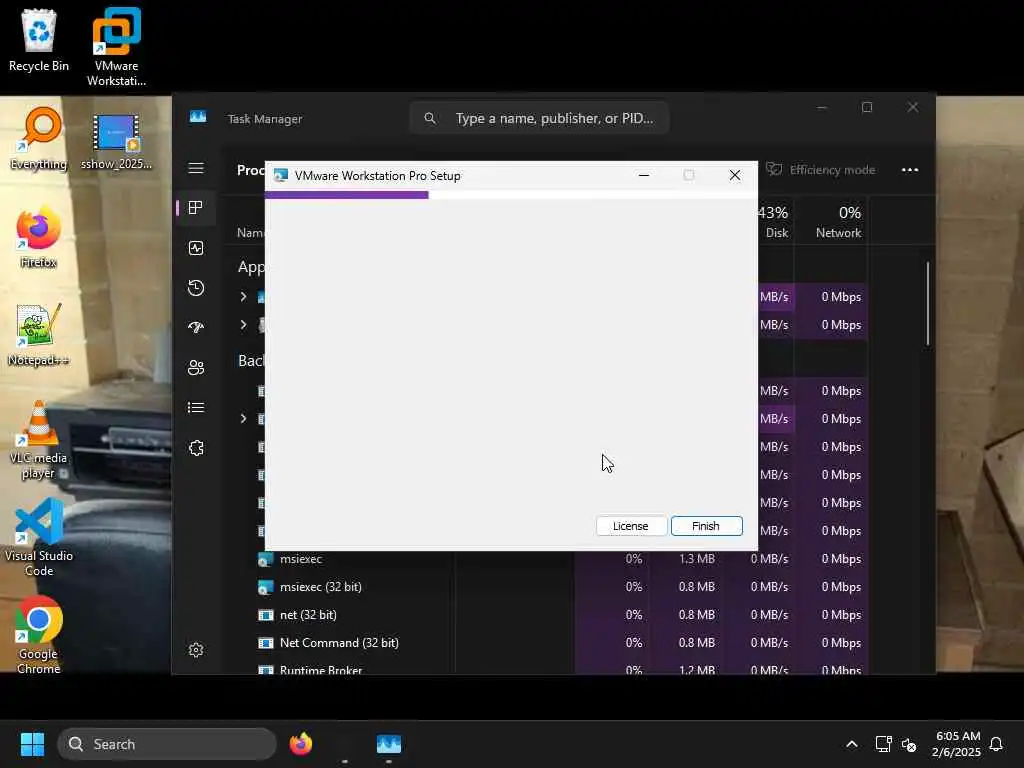This screenshot has height=768, width=1024.
Task: Open Task Manager settings gear
Action: (196, 650)
